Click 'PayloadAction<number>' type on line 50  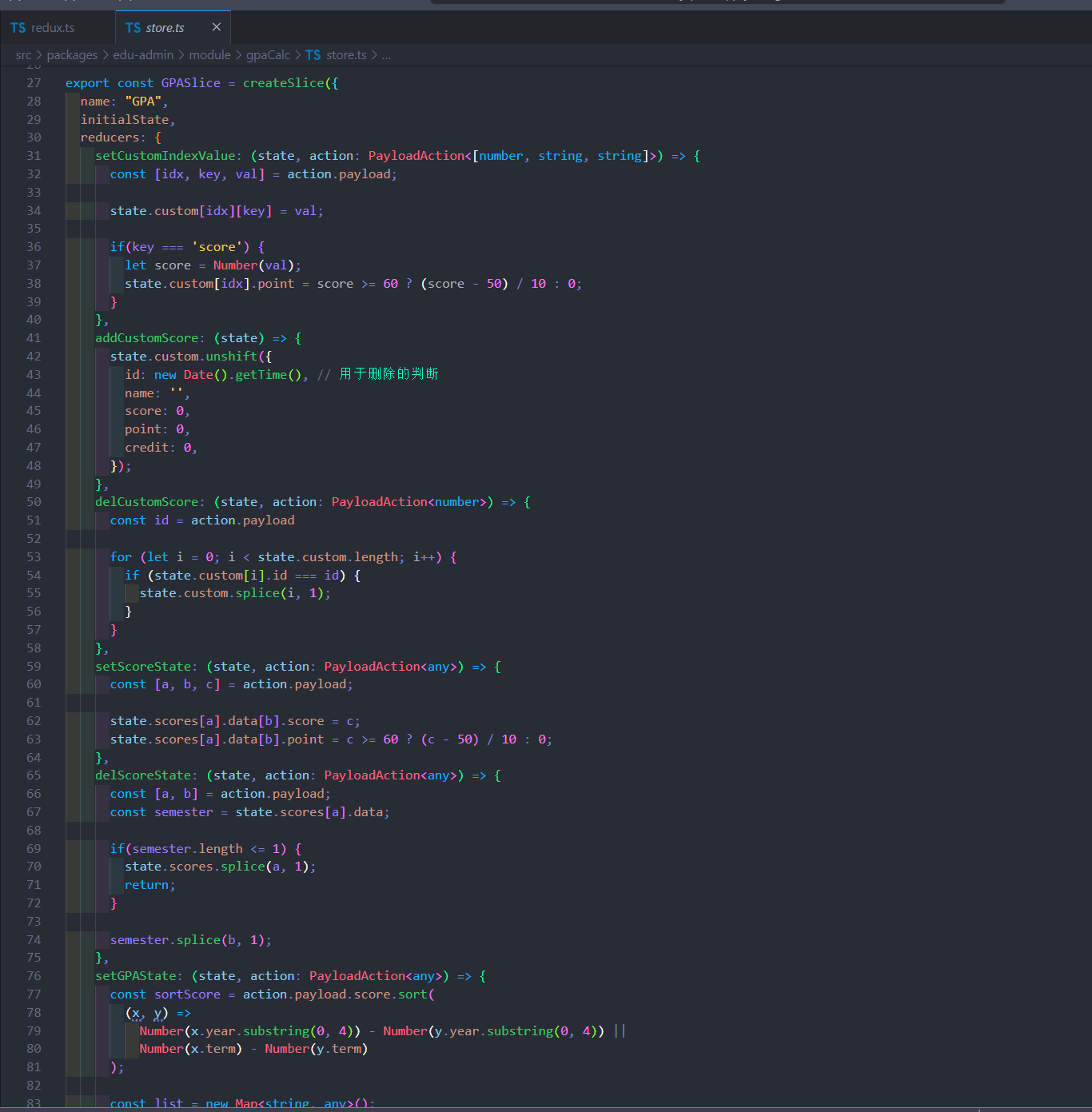click(409, 502)
